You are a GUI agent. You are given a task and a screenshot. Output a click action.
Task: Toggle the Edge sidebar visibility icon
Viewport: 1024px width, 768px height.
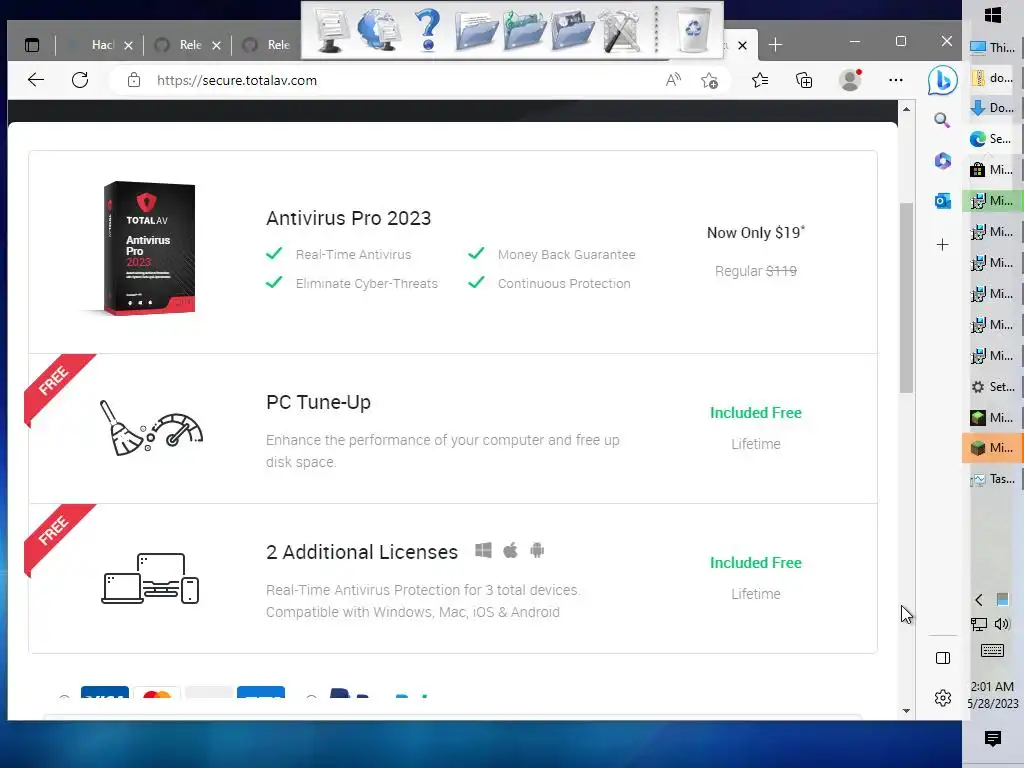[x=942, y=658]
